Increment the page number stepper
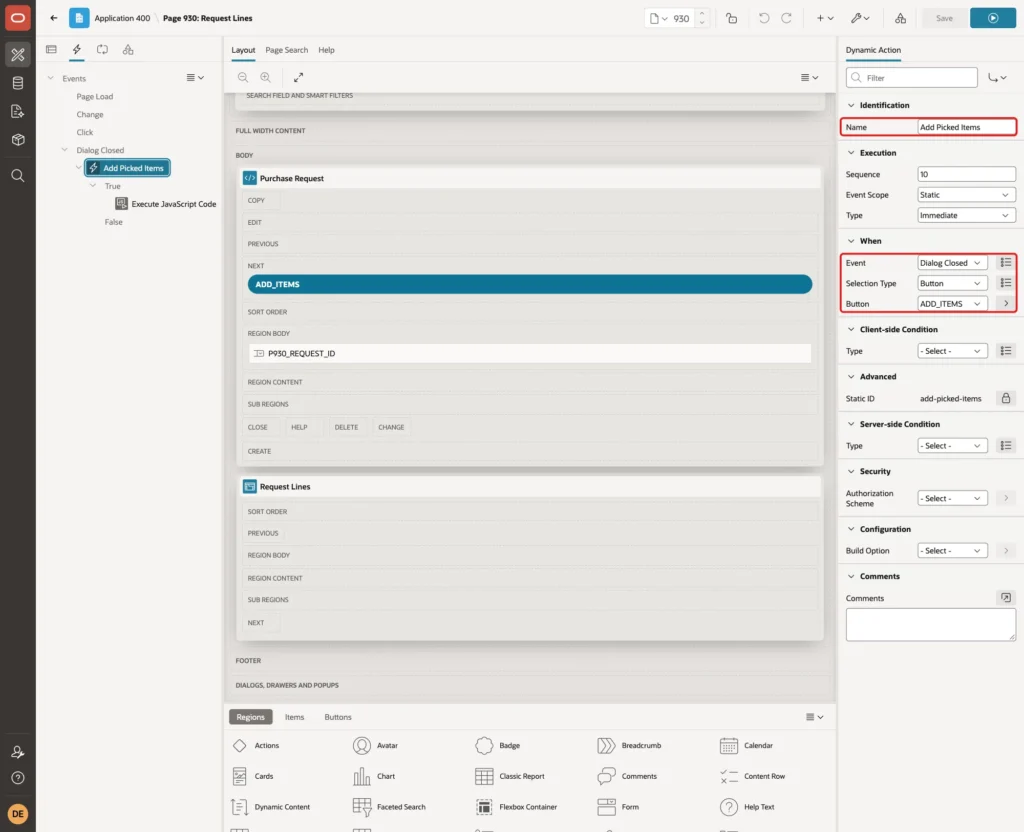 (702, 13)
